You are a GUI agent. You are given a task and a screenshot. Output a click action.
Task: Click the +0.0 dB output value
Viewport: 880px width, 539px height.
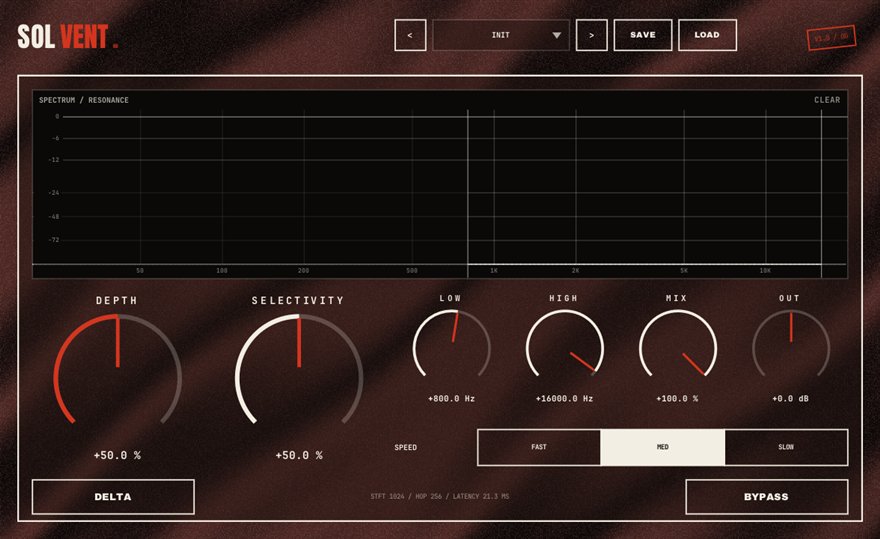tap(791, 399)
